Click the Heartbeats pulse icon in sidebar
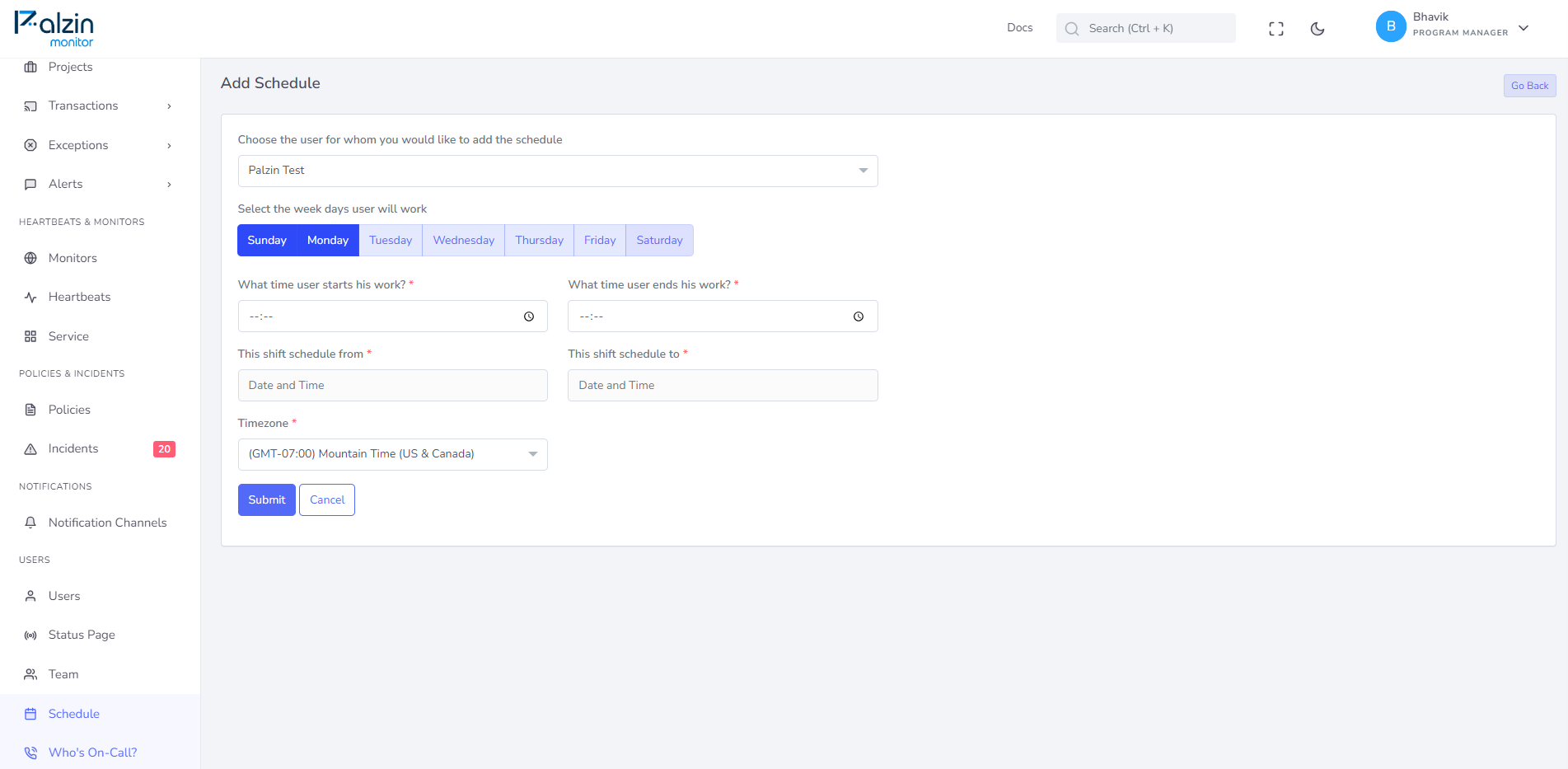 pyautogui.click(x=30, y=298)
